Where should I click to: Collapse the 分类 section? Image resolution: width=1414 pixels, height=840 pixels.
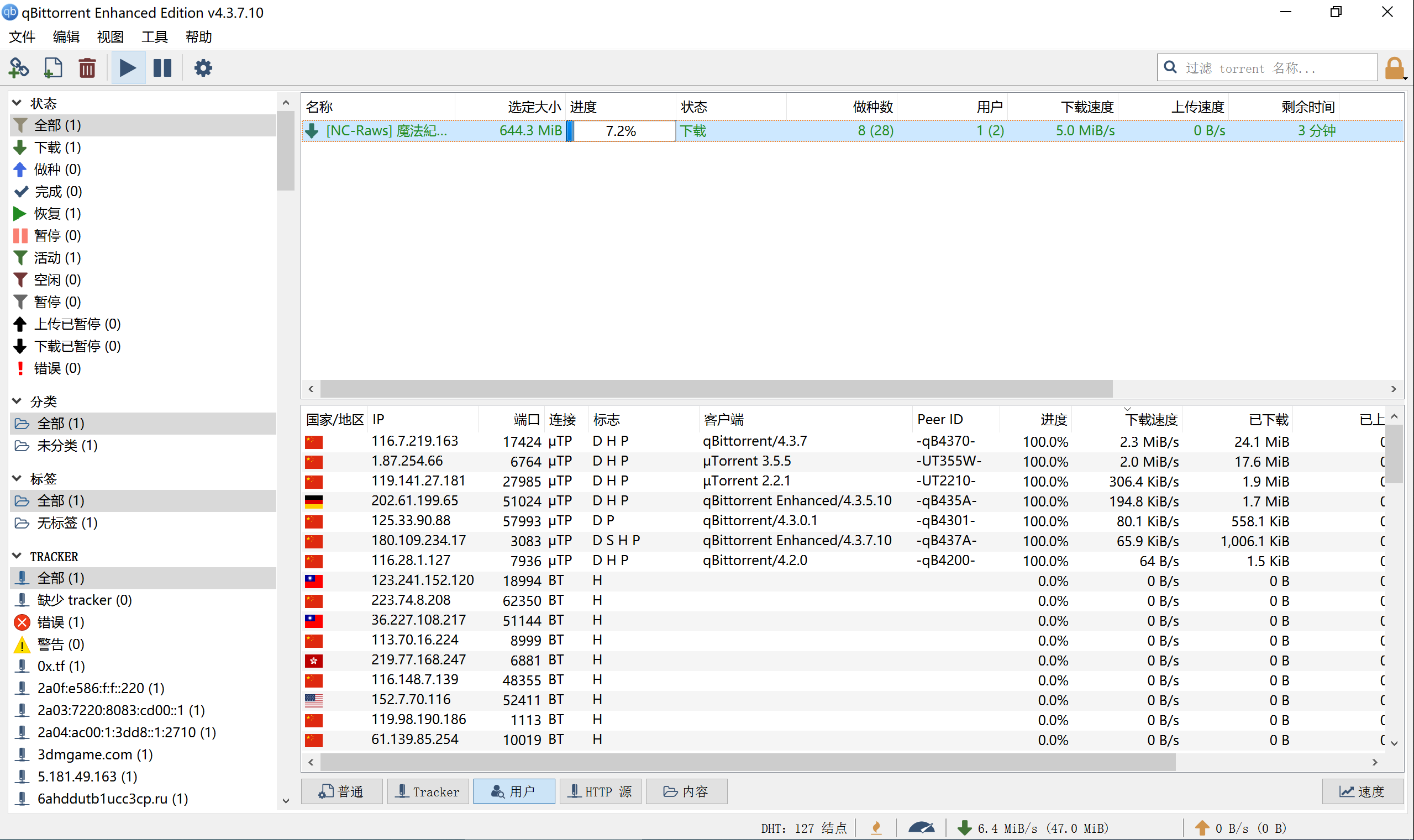17,401
